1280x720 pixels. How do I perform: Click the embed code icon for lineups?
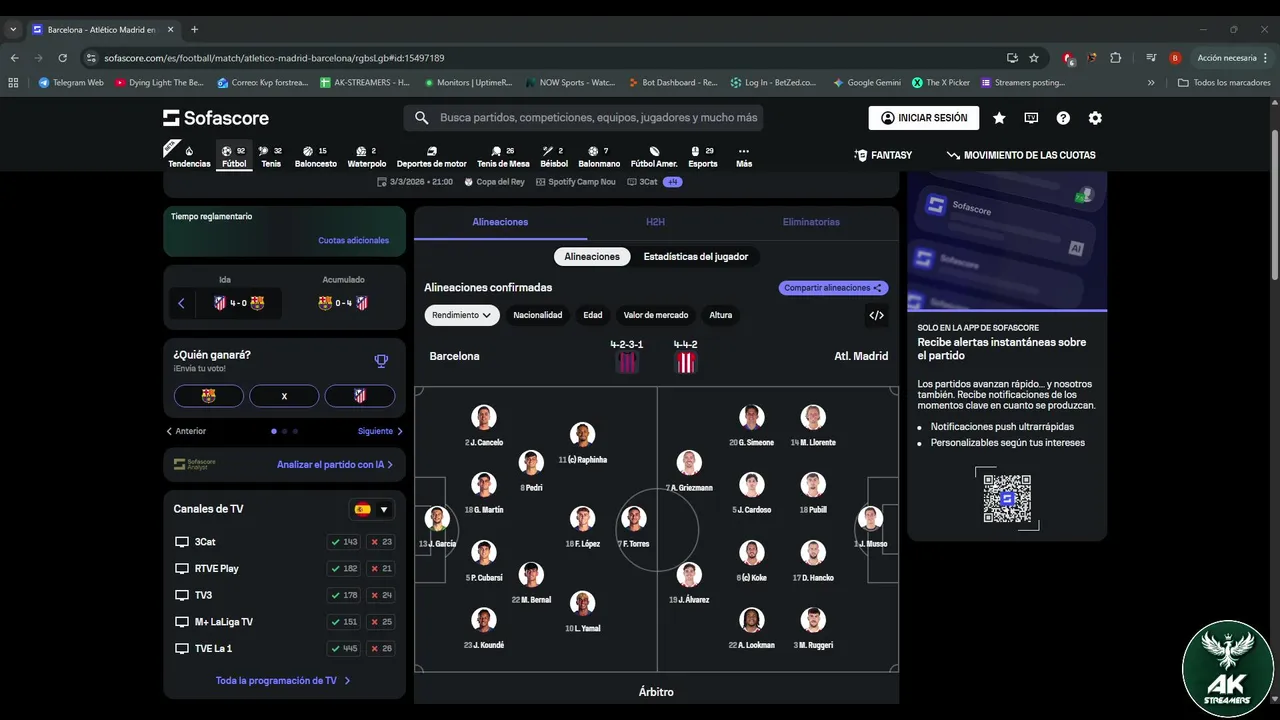coord(877,315)
